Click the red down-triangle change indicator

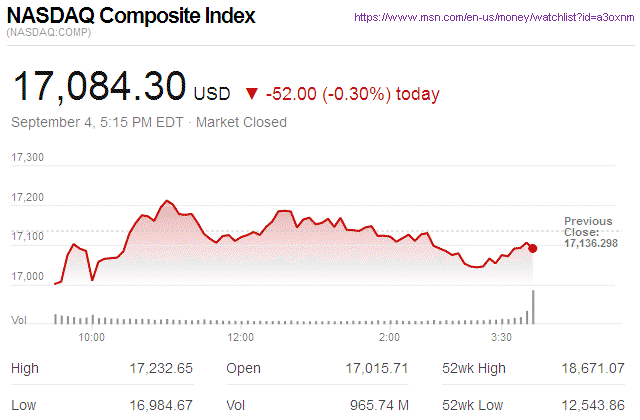[x=252, y=94]
